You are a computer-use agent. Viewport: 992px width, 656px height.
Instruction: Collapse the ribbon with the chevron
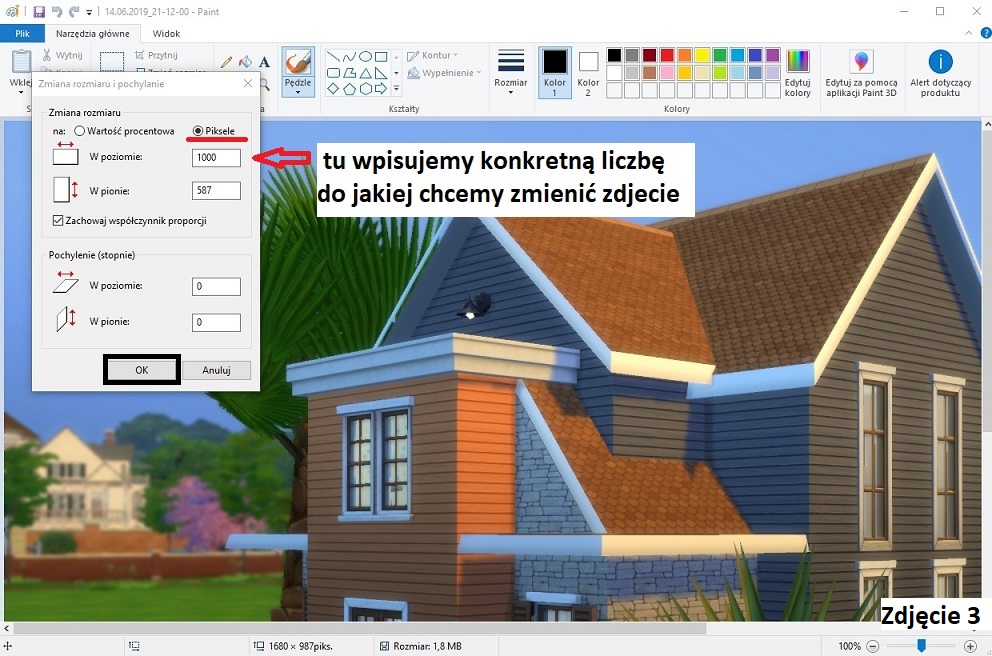click(x=969, y=33)
